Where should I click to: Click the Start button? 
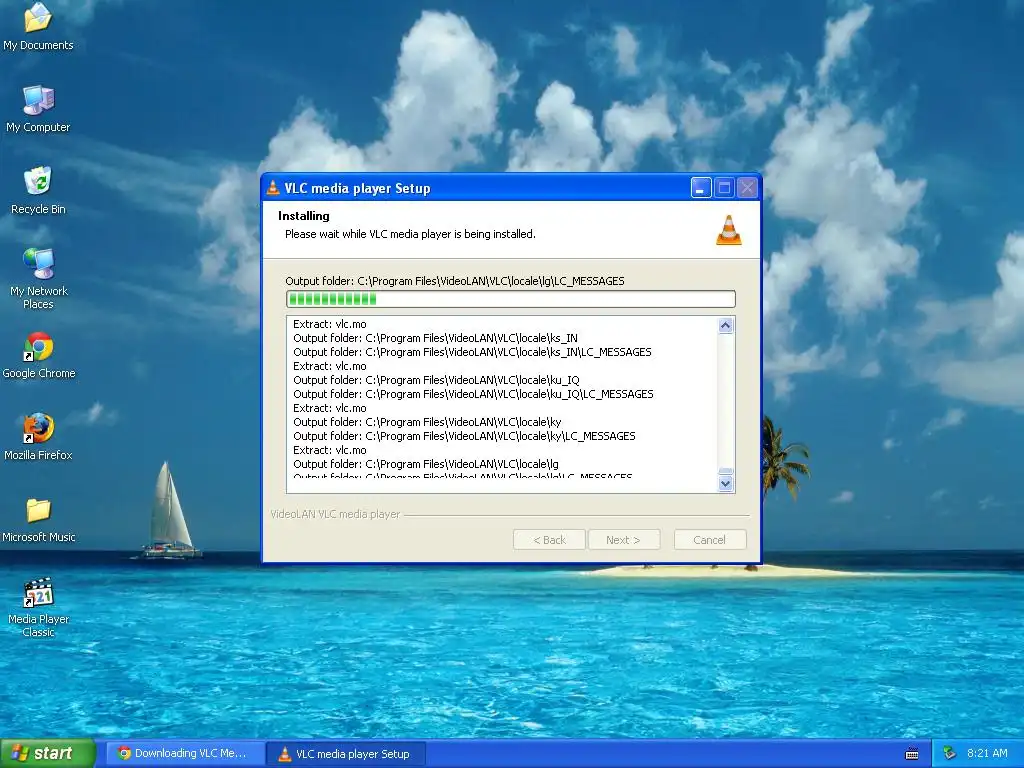(48, 754)
